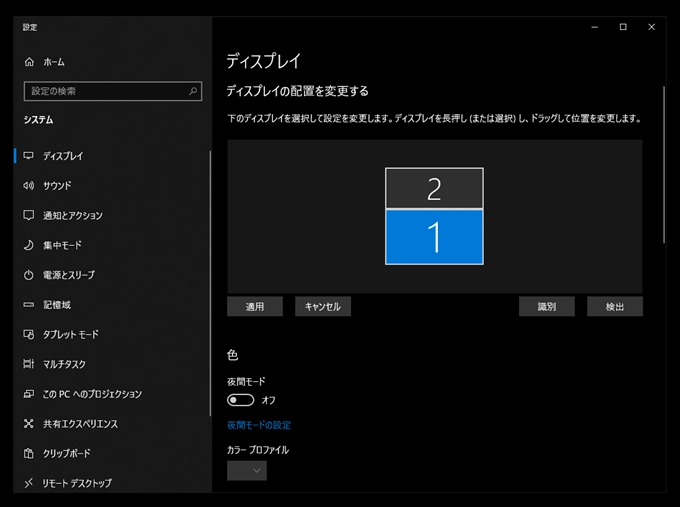Click the 共有エクスペリエンス cross icon
The width and height of the screenshot is (680, 507).
click(x=29, y=424)
